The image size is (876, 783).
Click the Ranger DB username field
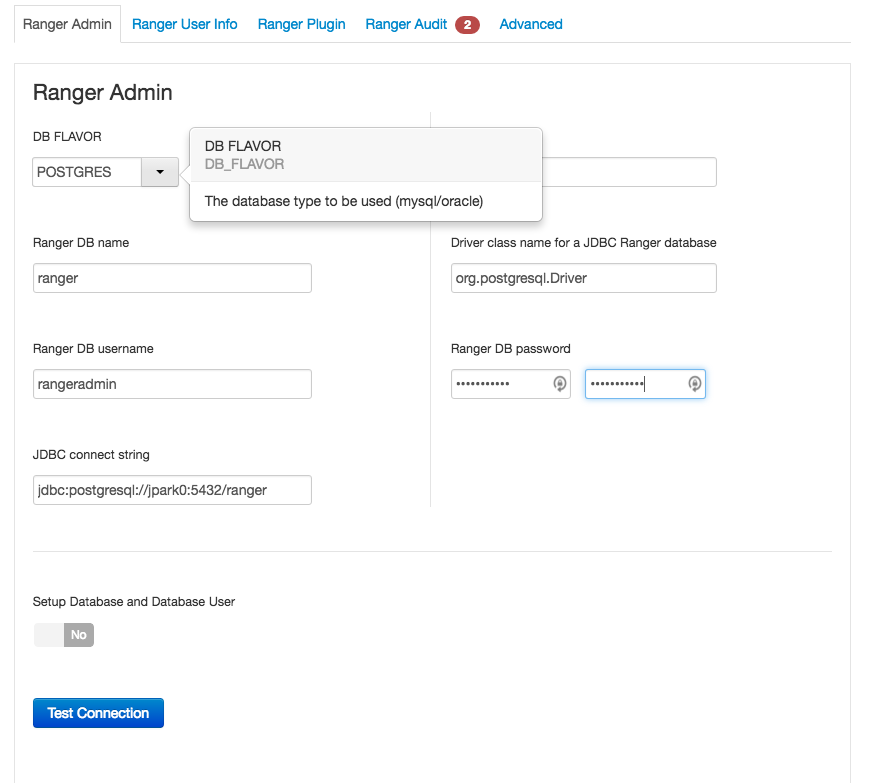tap(171, 383)
